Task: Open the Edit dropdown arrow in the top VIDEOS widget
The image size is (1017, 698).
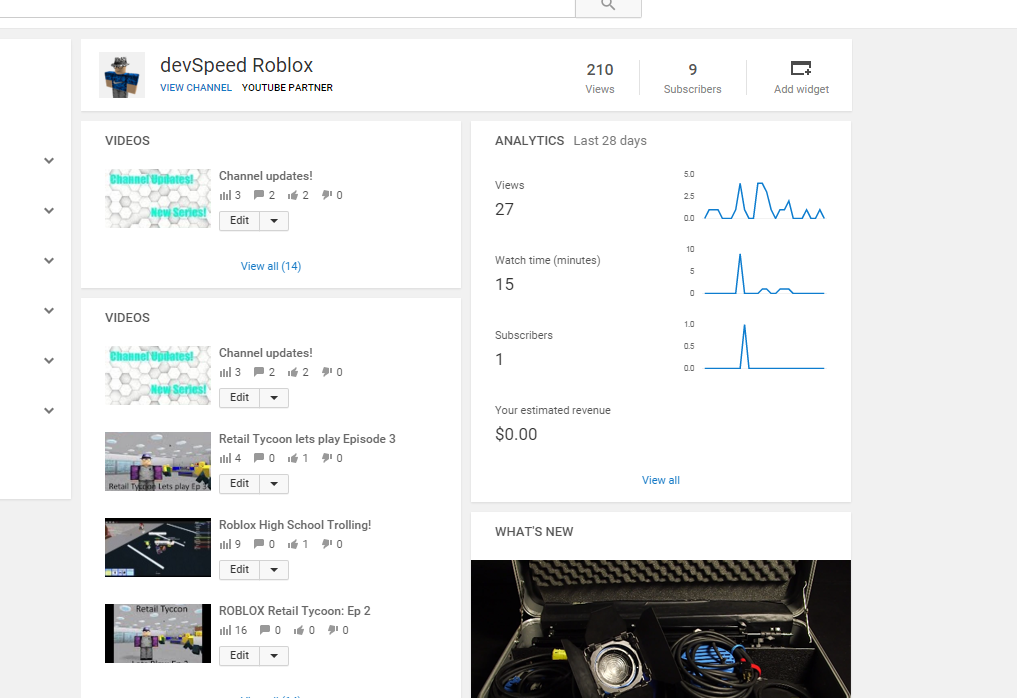Action: (274, 221)
